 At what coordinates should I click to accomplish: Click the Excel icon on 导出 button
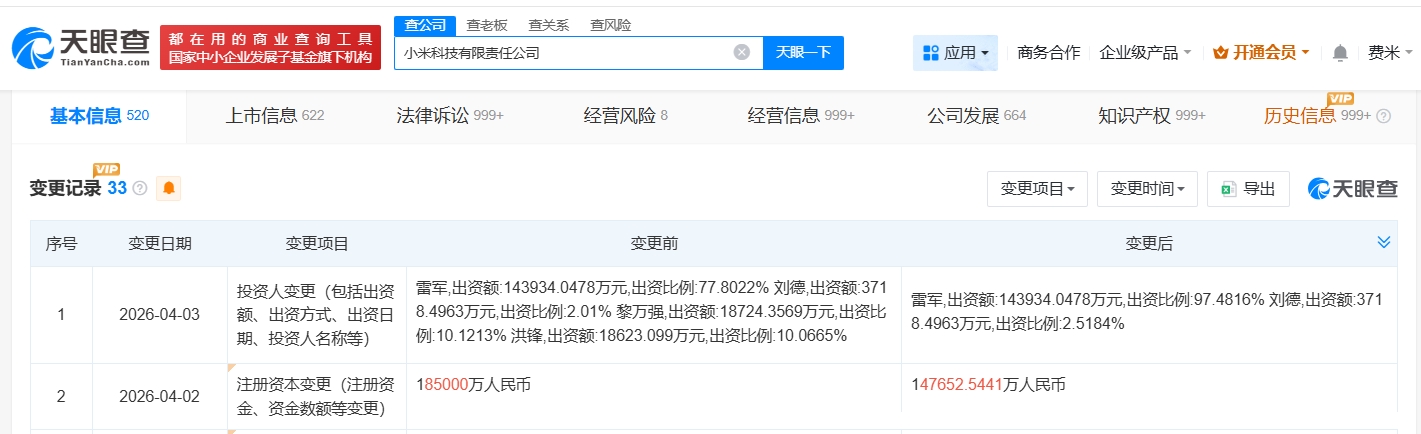coord(1227,188)
